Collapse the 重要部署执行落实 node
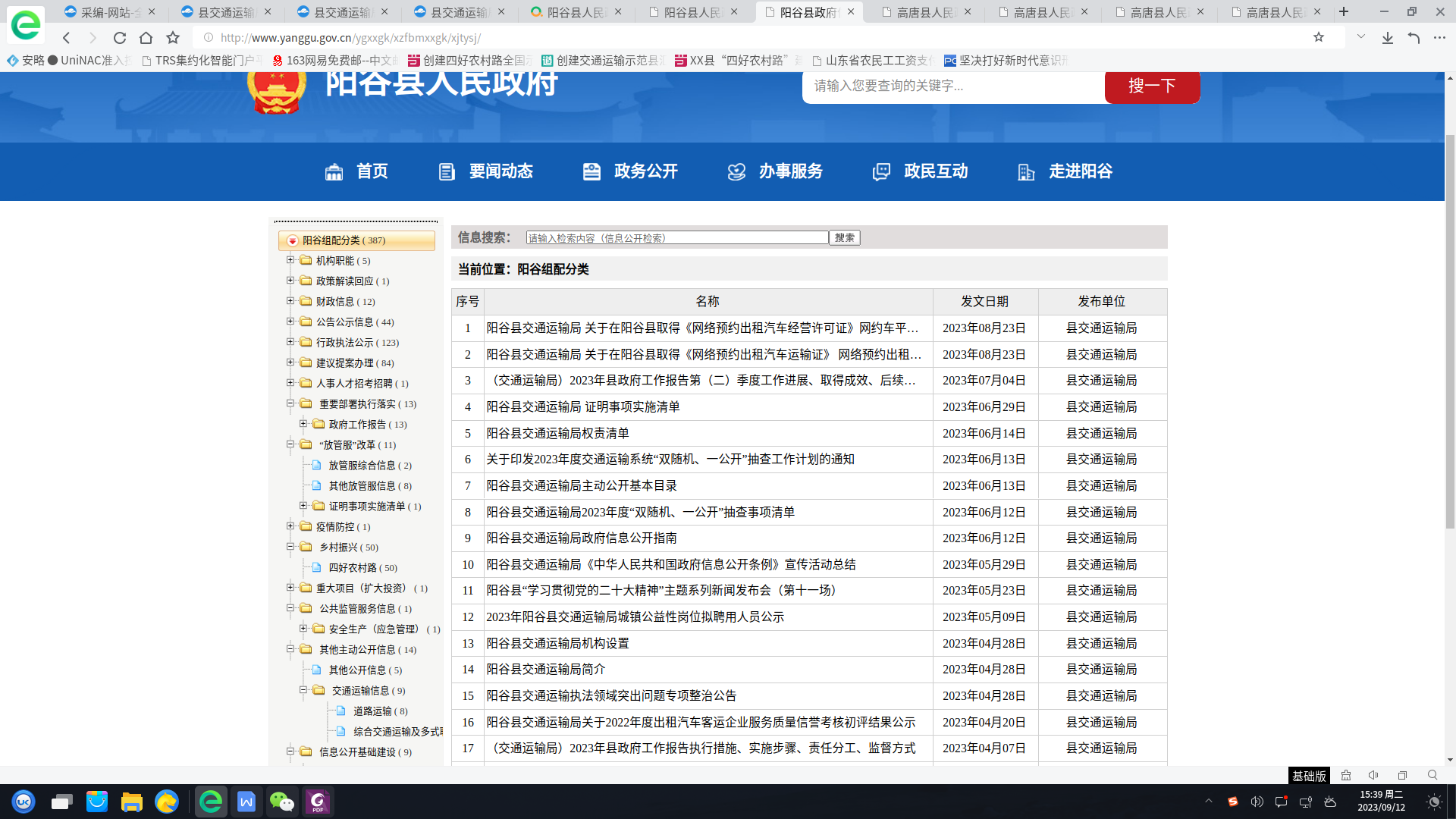 (290, 403)
